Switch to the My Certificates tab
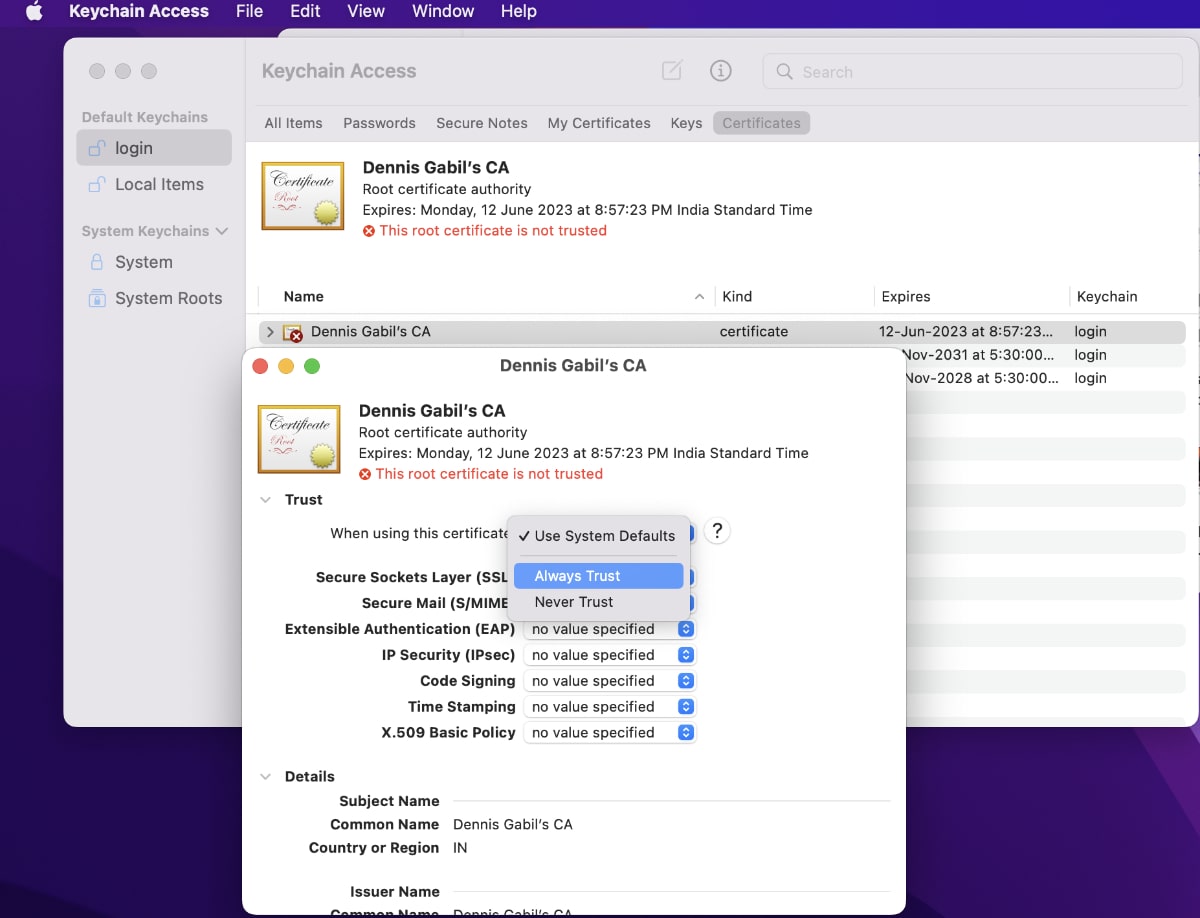 (x=598, y=123)
